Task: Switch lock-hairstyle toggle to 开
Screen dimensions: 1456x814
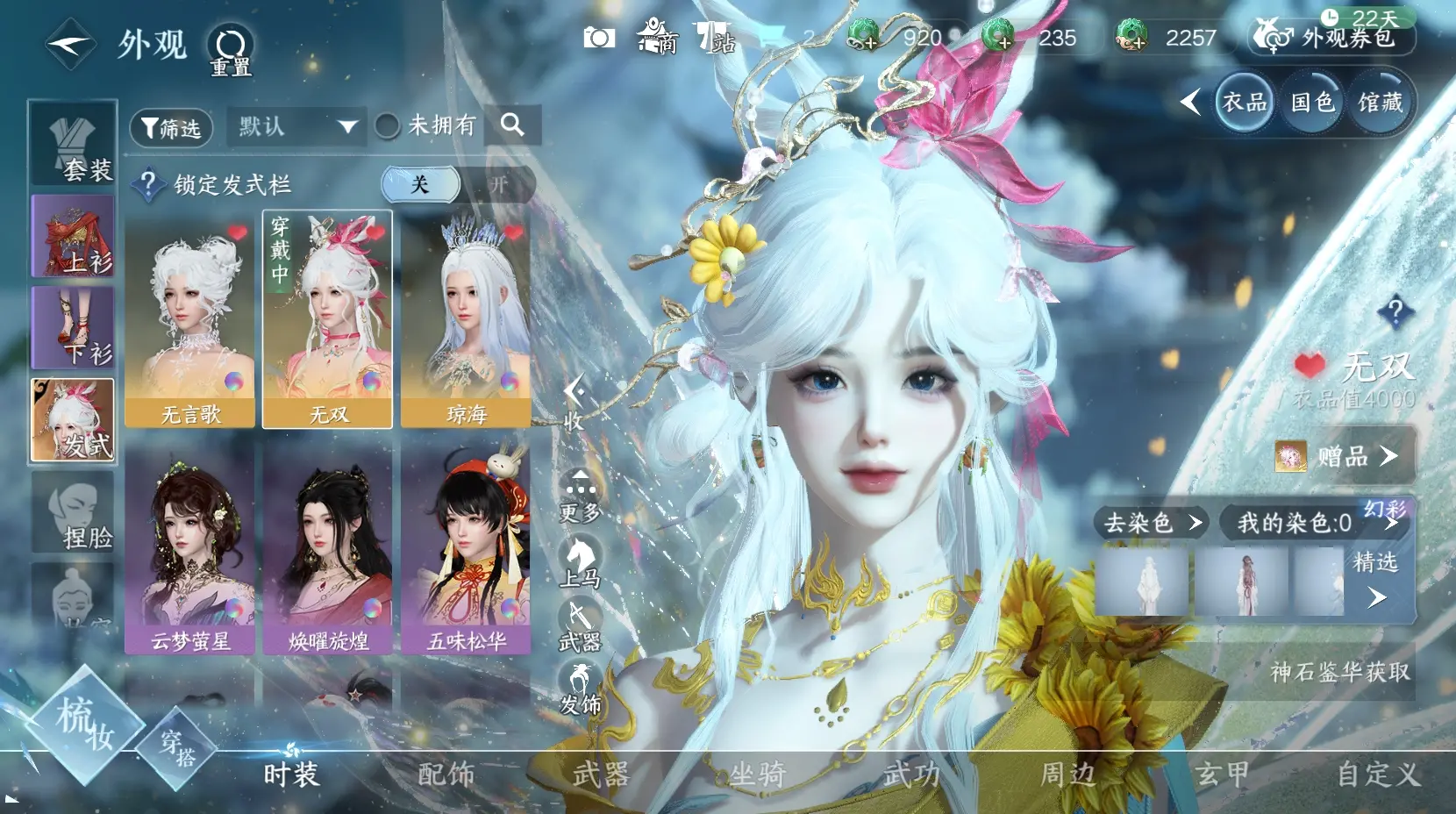Action: pos(498,184)
